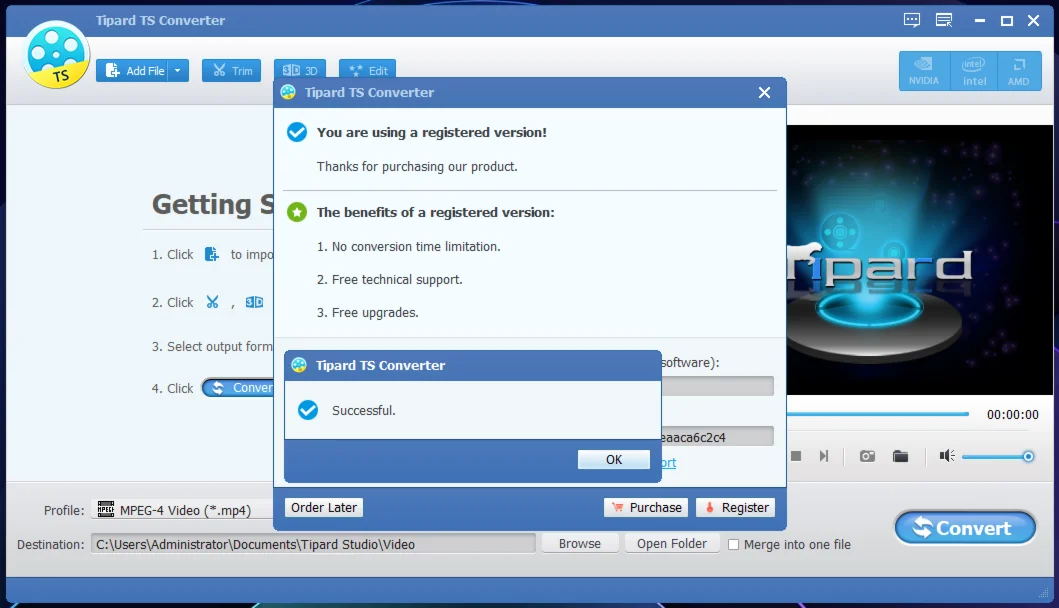Click the volume slider handle
This screenshot has width=1059, height=608.
click(1028, 456)
